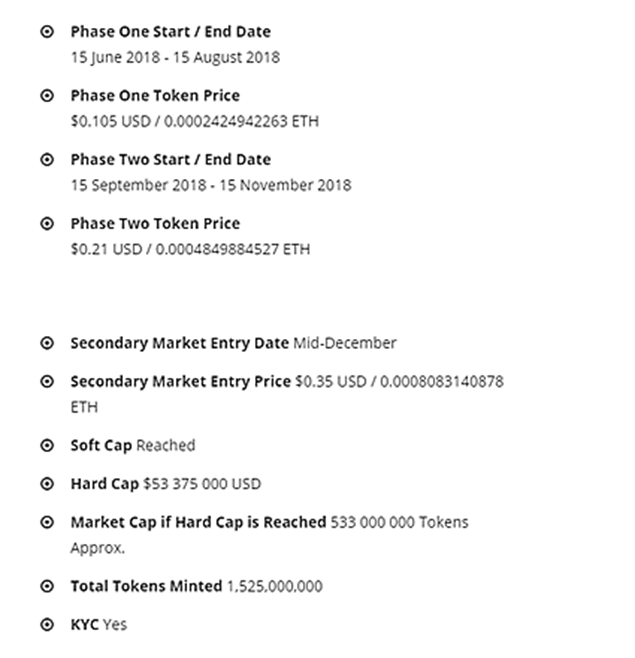Click the Phase One Start / End Date heading
This screenshot has height=658, width=635.
point(170,32)
